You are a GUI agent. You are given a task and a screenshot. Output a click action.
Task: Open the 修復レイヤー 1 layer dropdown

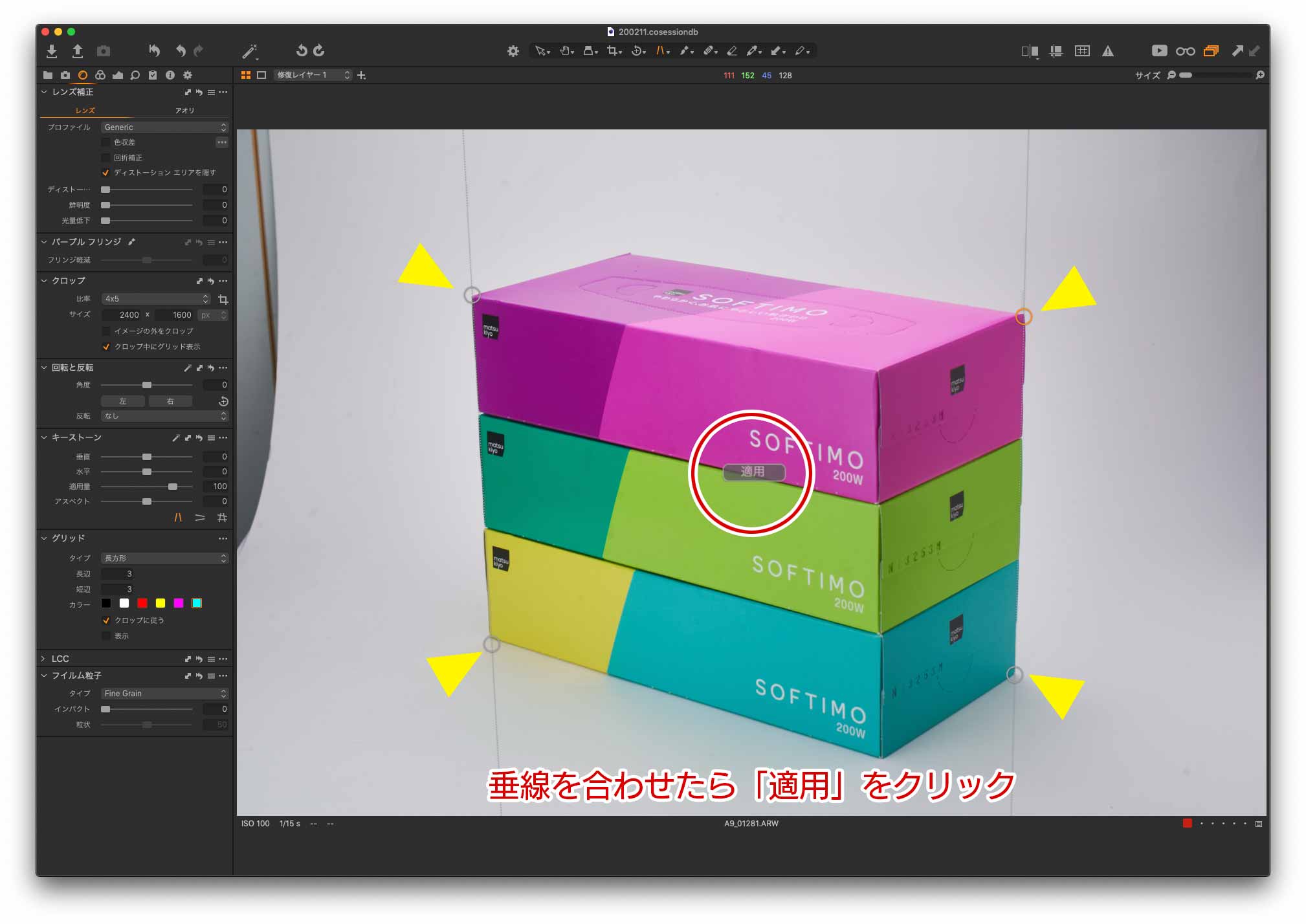click(313, 75)
